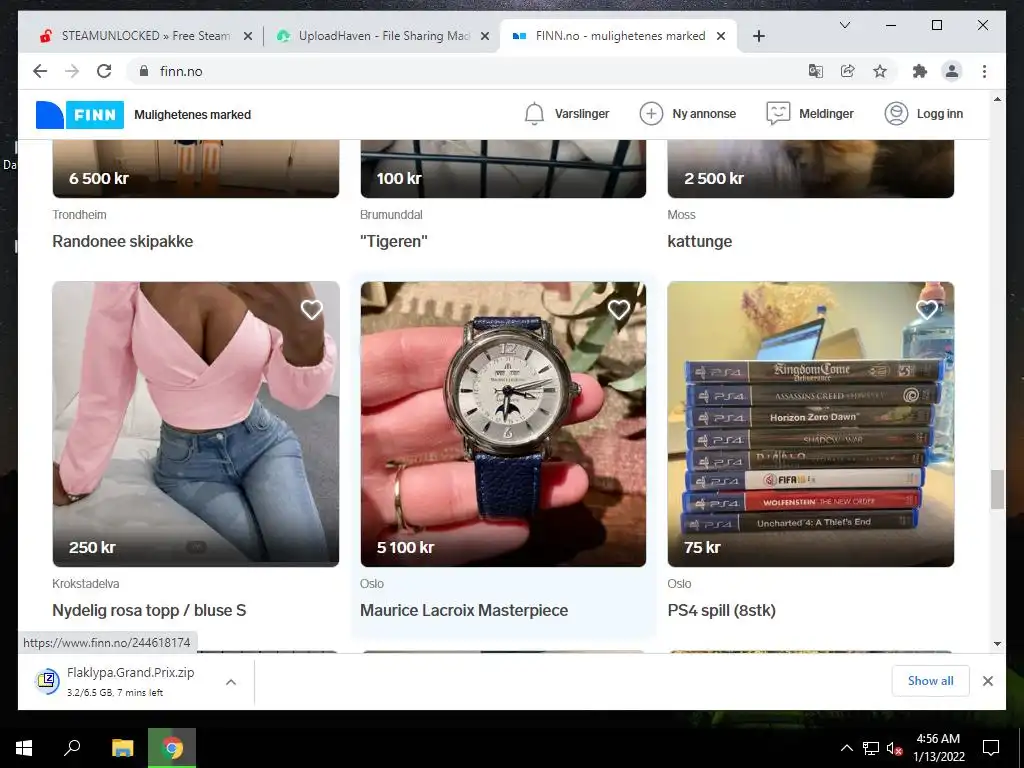Click the 75 kr price label
This screenshot has width=1024, height=768.
click(x=702, y=547)
